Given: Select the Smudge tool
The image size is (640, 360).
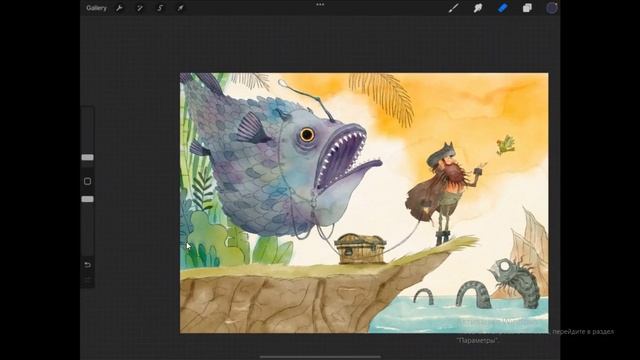Looking at the screenshot, I should [x=478, y=8].
